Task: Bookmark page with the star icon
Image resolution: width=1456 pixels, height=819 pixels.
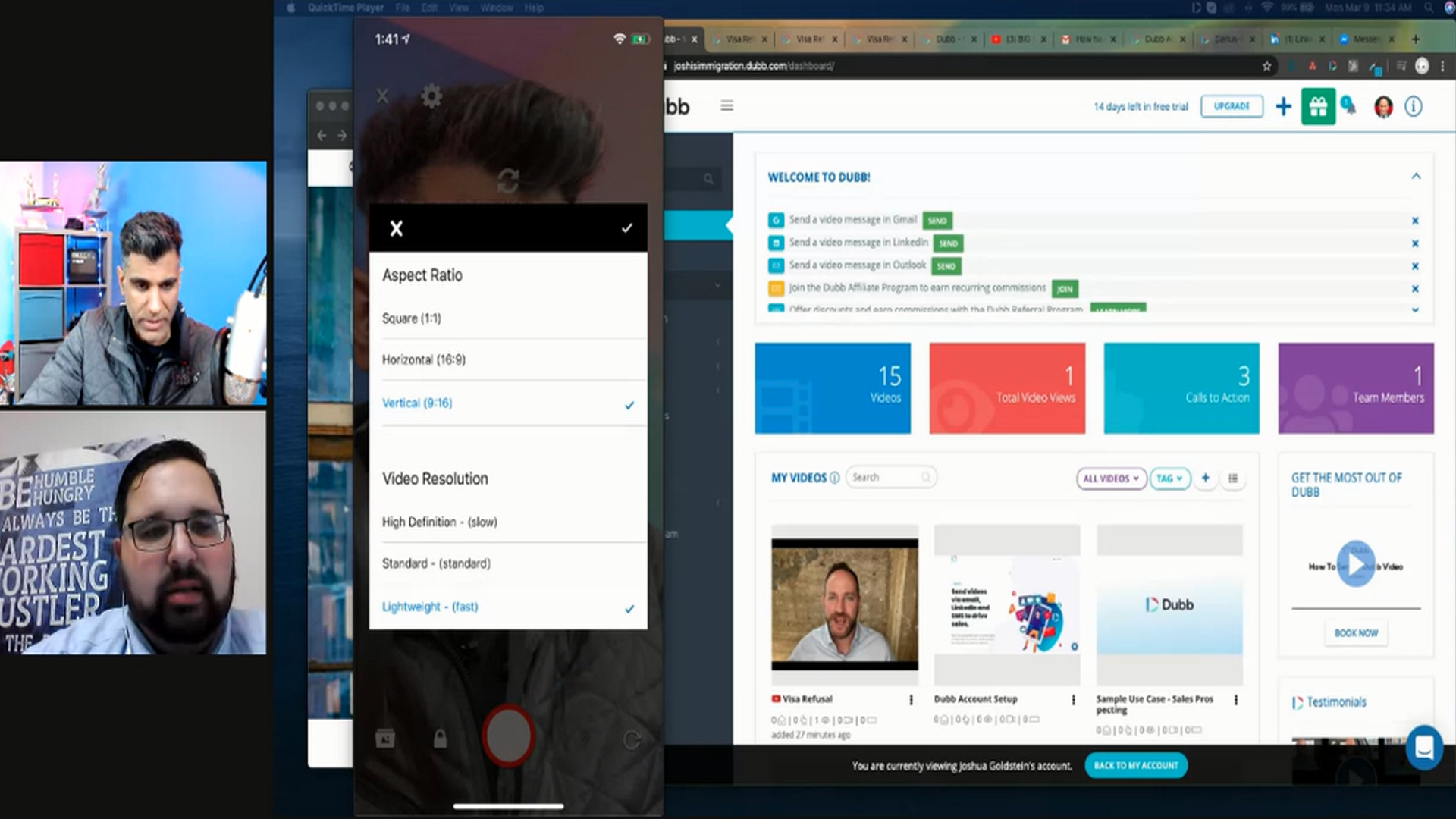Action: click(x=1266, y=66)
